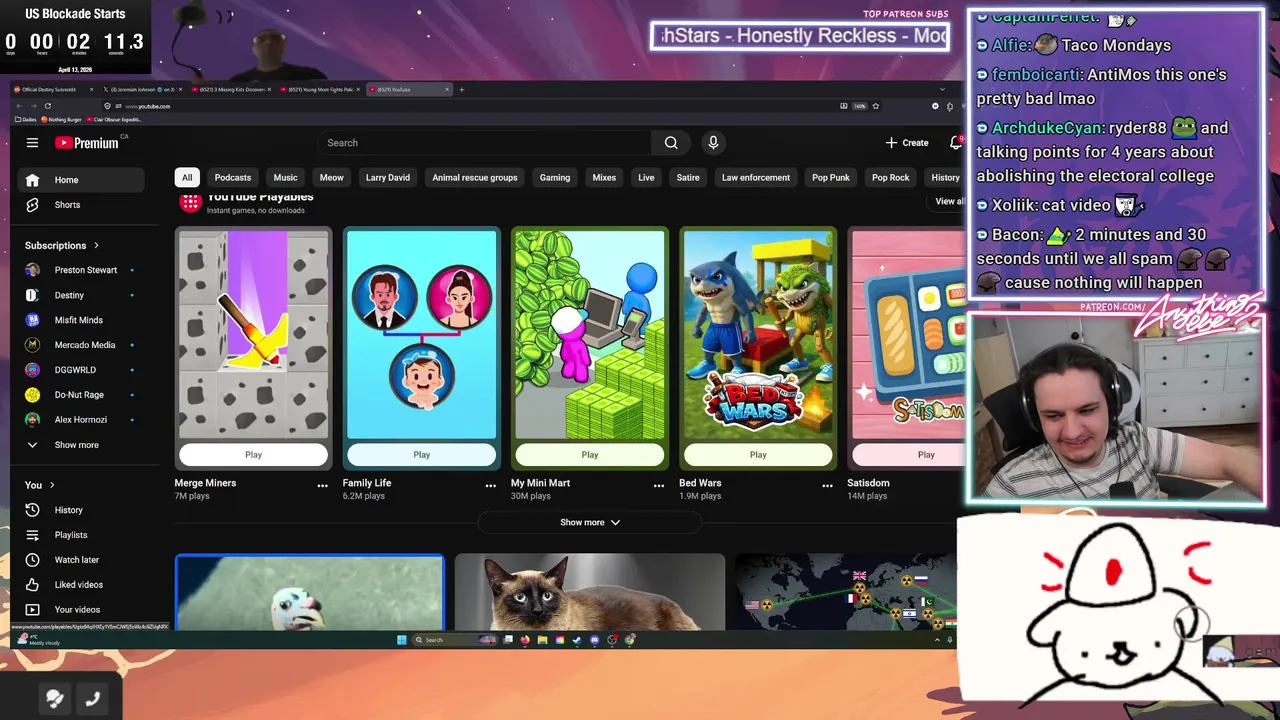This screenshot has width=1280, height=720.
Task: Open the Nothing Burger bookmark
Action: [61, 119]
